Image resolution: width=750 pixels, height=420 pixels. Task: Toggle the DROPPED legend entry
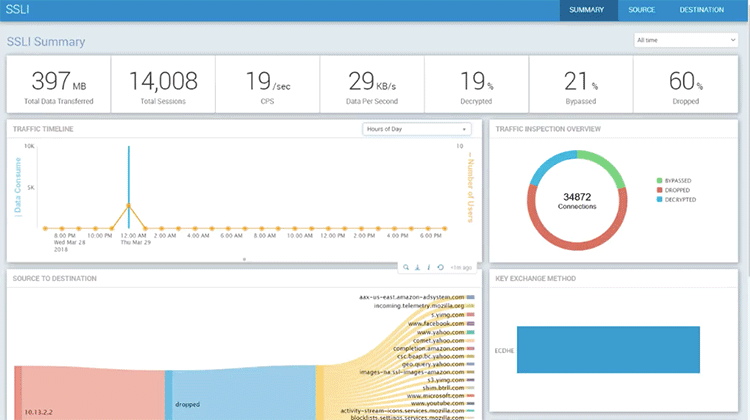673,190
